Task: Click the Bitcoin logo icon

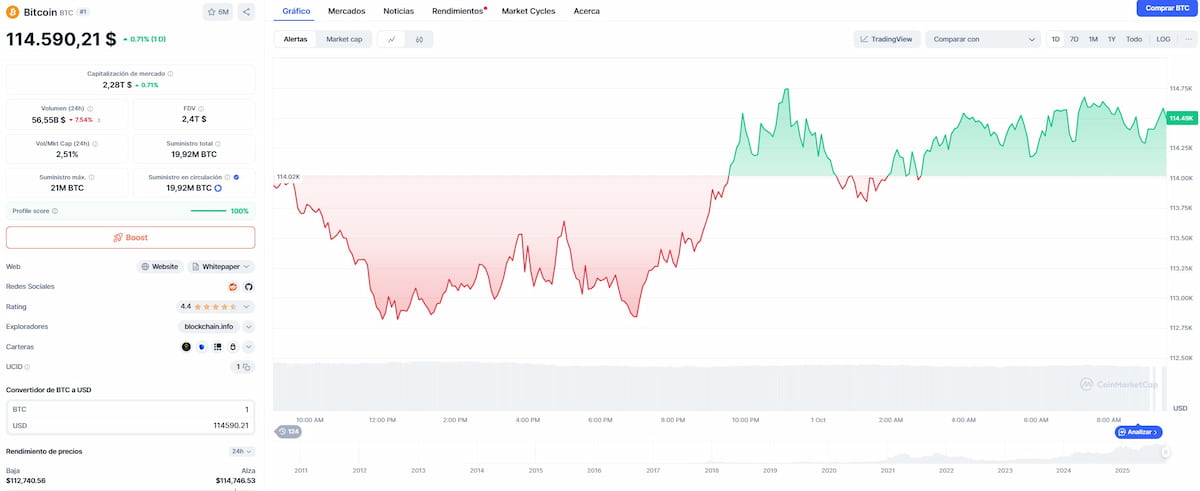Action: [13, 12]
